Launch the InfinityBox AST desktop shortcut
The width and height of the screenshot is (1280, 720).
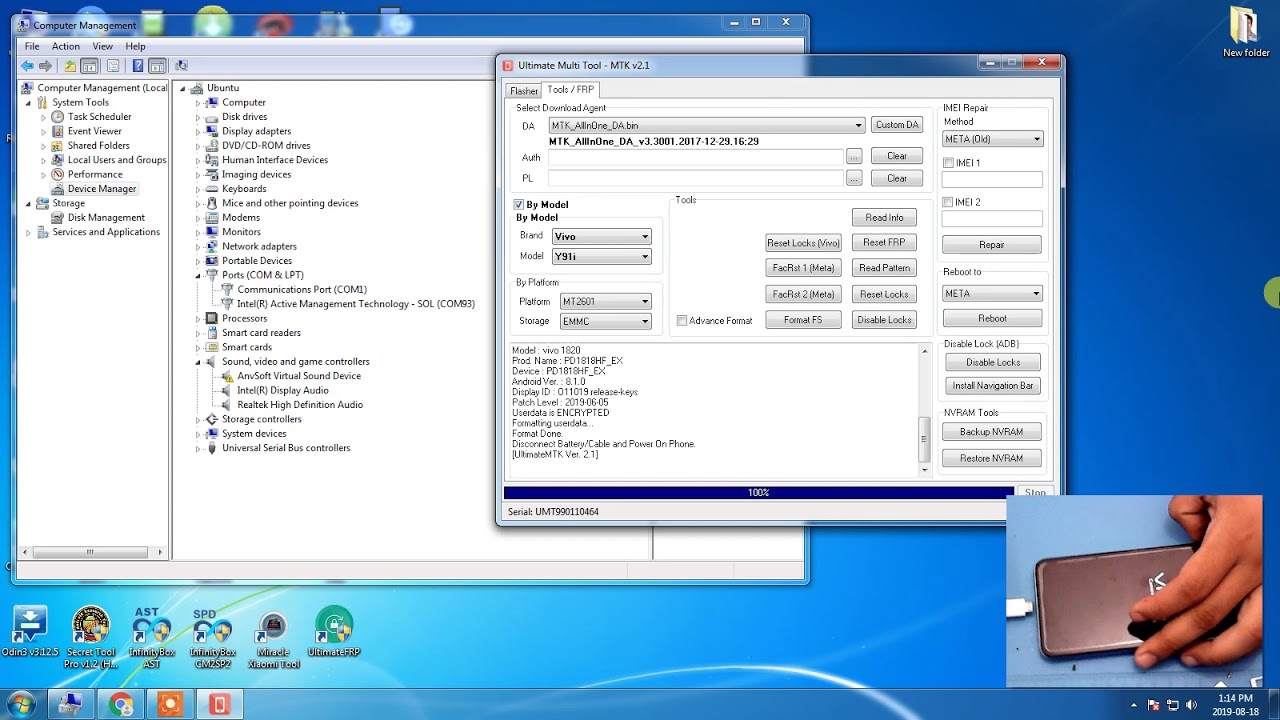(x=151, y=638)
